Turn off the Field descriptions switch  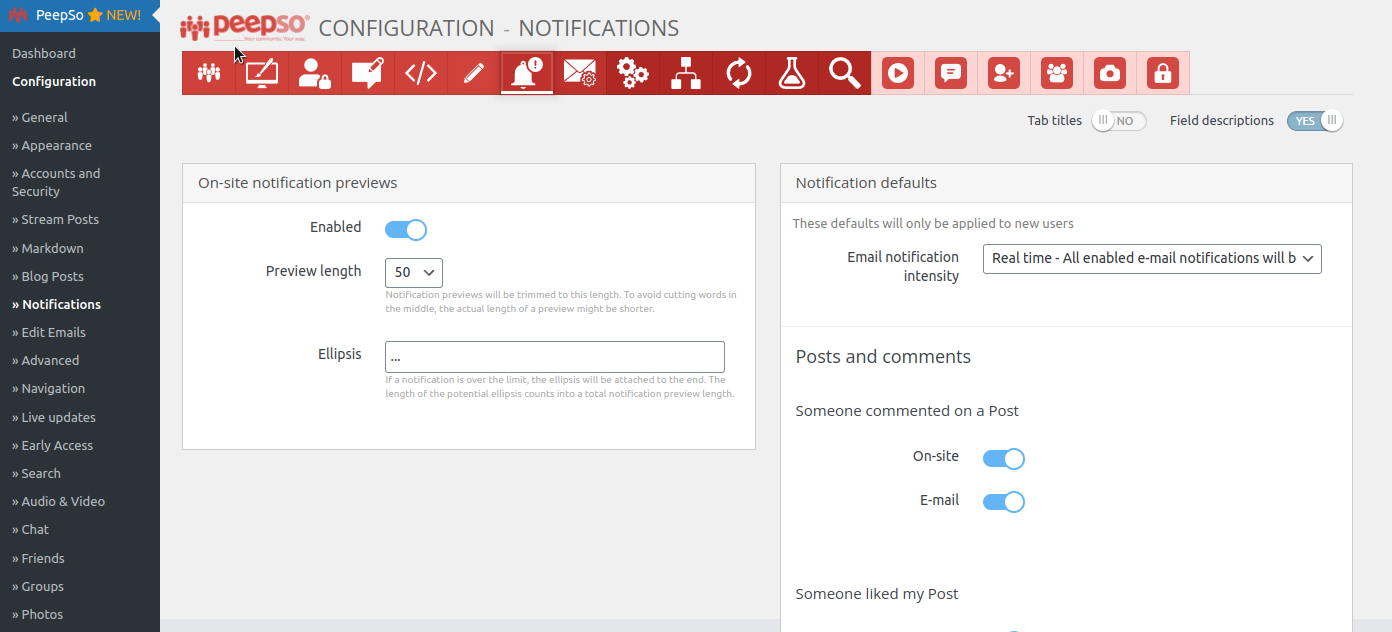click(x=1315, y=121)
